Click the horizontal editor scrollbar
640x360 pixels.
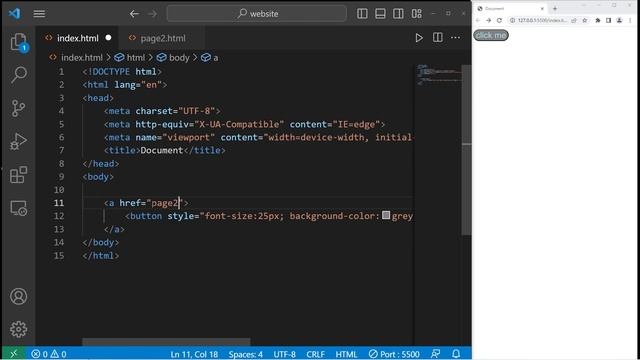point(166,342)
